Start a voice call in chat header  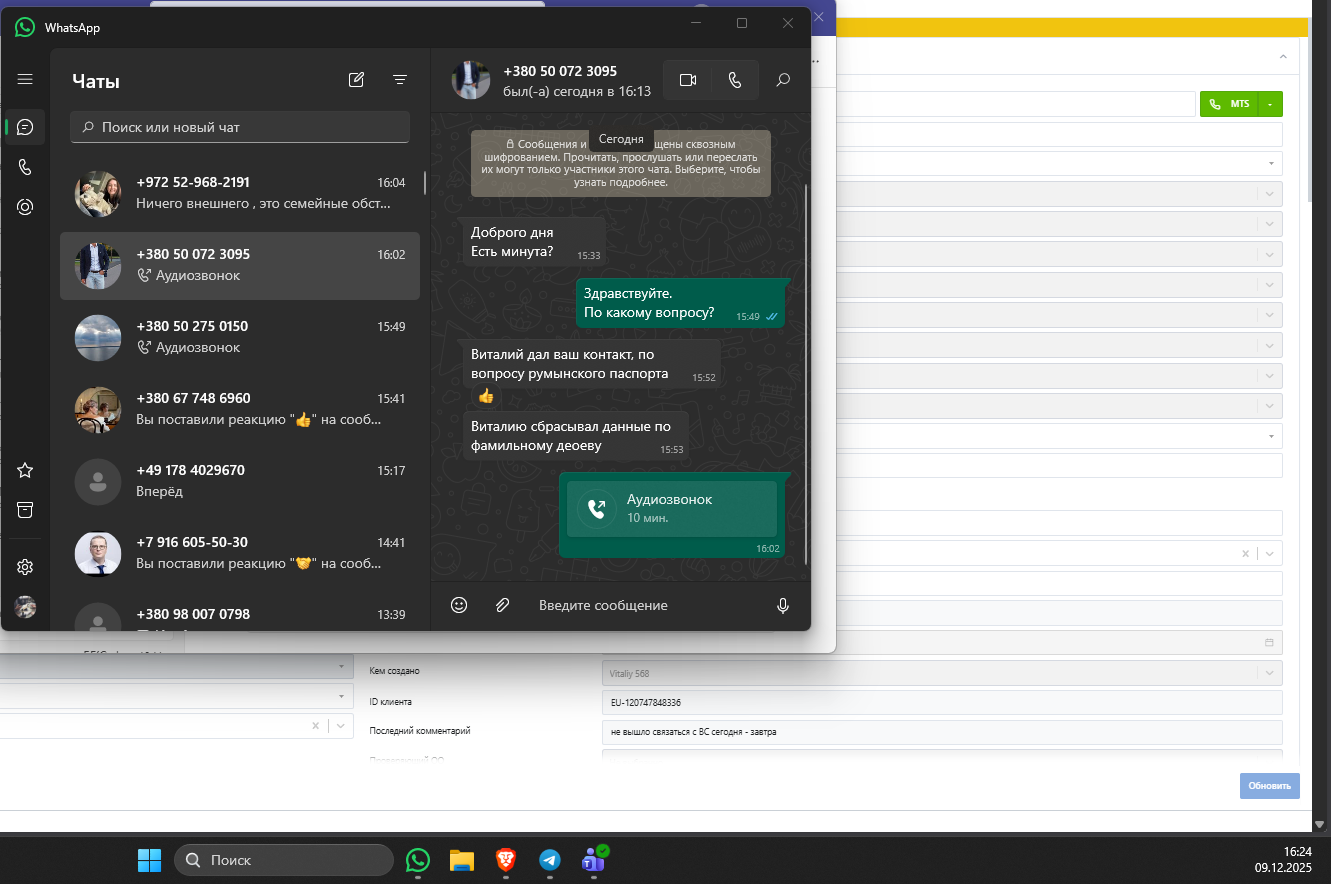tap(735, 80)
